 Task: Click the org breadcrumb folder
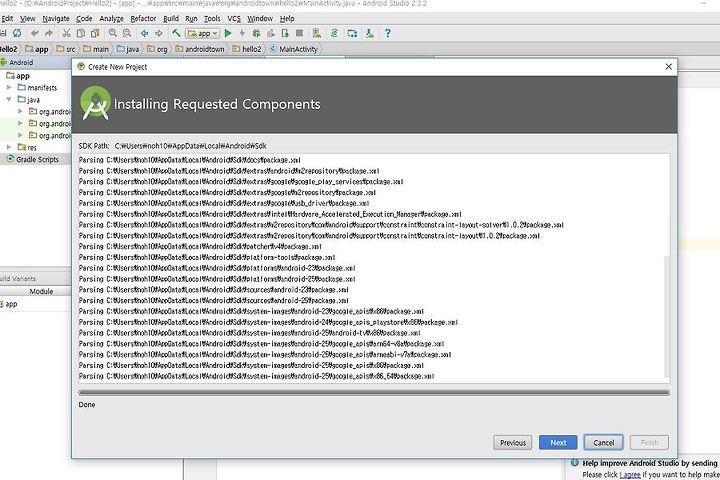[x=157, y=49]
